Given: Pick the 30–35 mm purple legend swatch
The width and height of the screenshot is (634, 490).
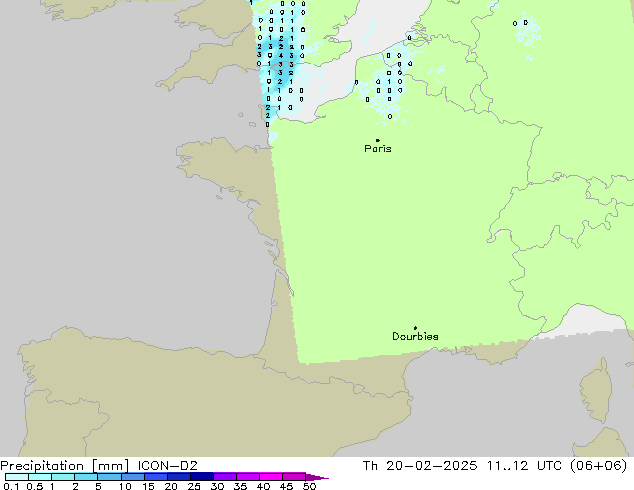Looking at the screenshot, I should [225, 477].
